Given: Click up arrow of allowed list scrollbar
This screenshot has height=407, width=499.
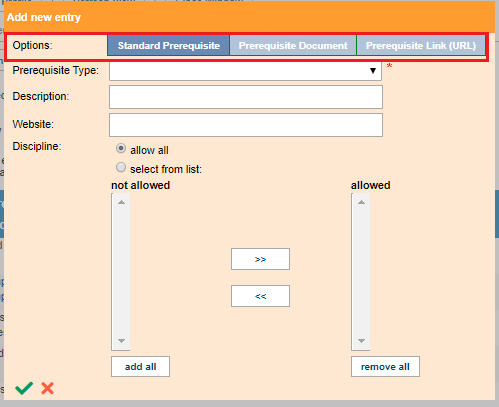Looking at the screenshot, I should (361, 202).
